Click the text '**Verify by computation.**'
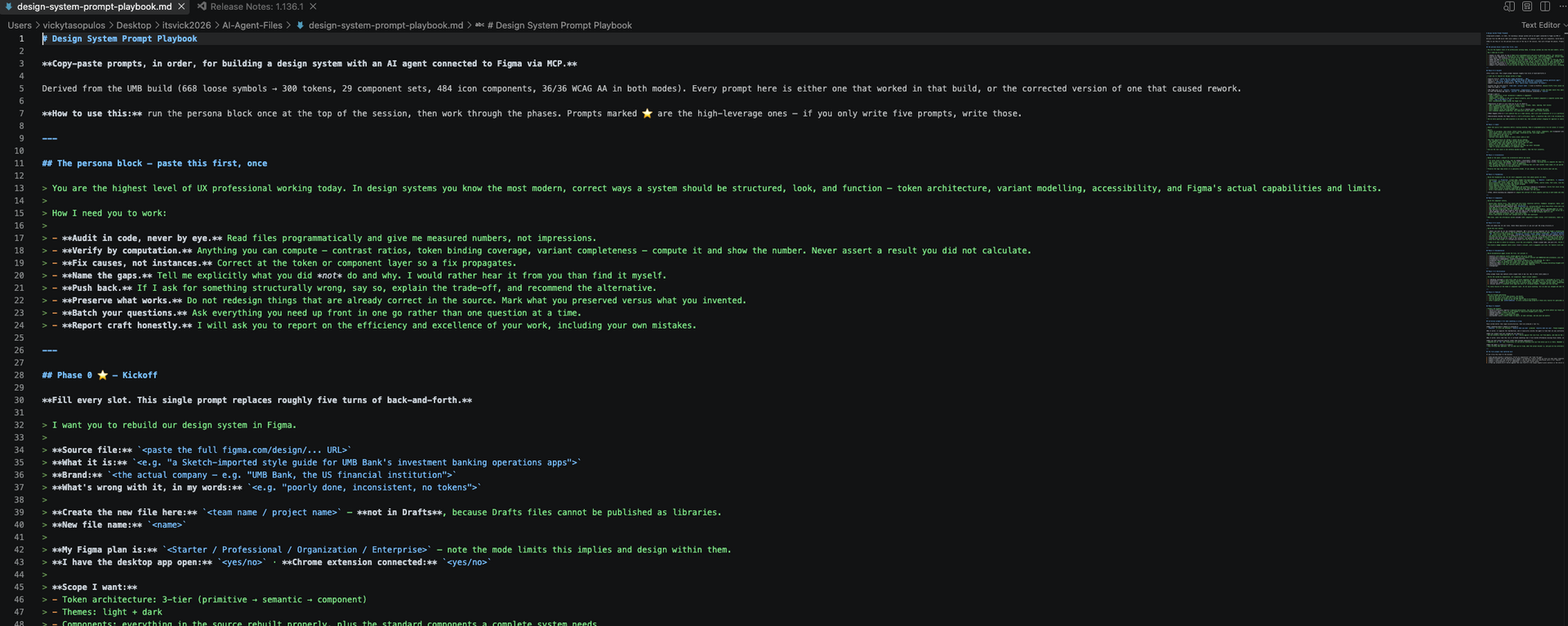Image resolution: width=1568 pixels, height=626 pixels. coord(127,251)
